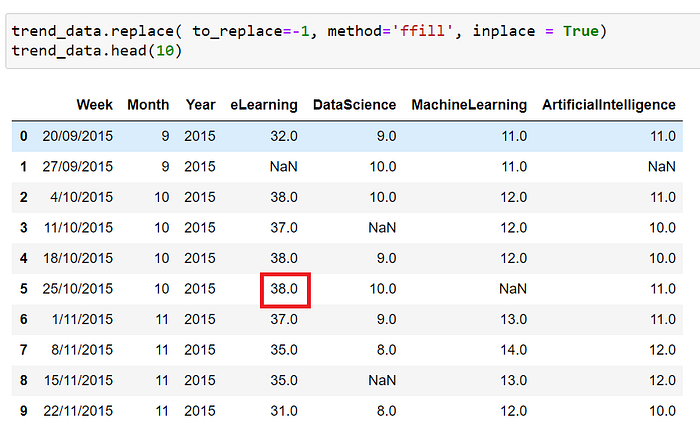The height and width of the screenshot is (436, 700).
Task: Click the Month value 11 in row 8
Action: point(162,381)
